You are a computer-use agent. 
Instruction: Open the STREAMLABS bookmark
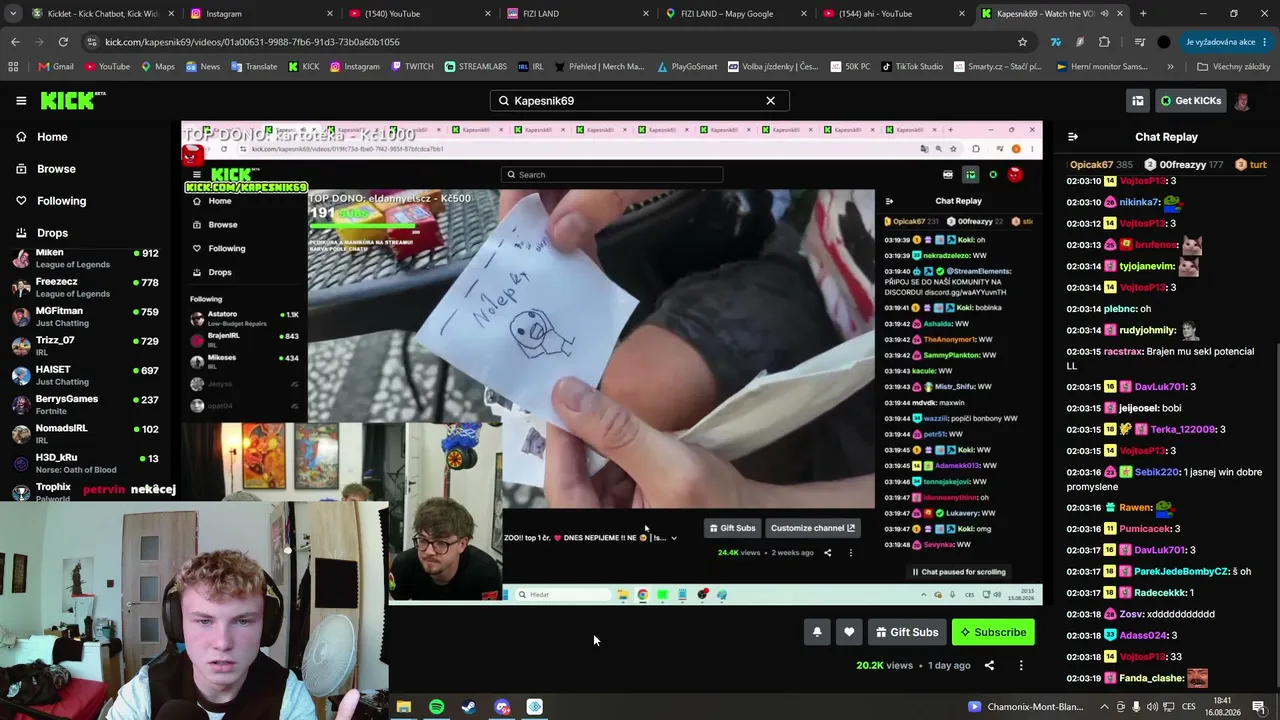click(476, 67)
